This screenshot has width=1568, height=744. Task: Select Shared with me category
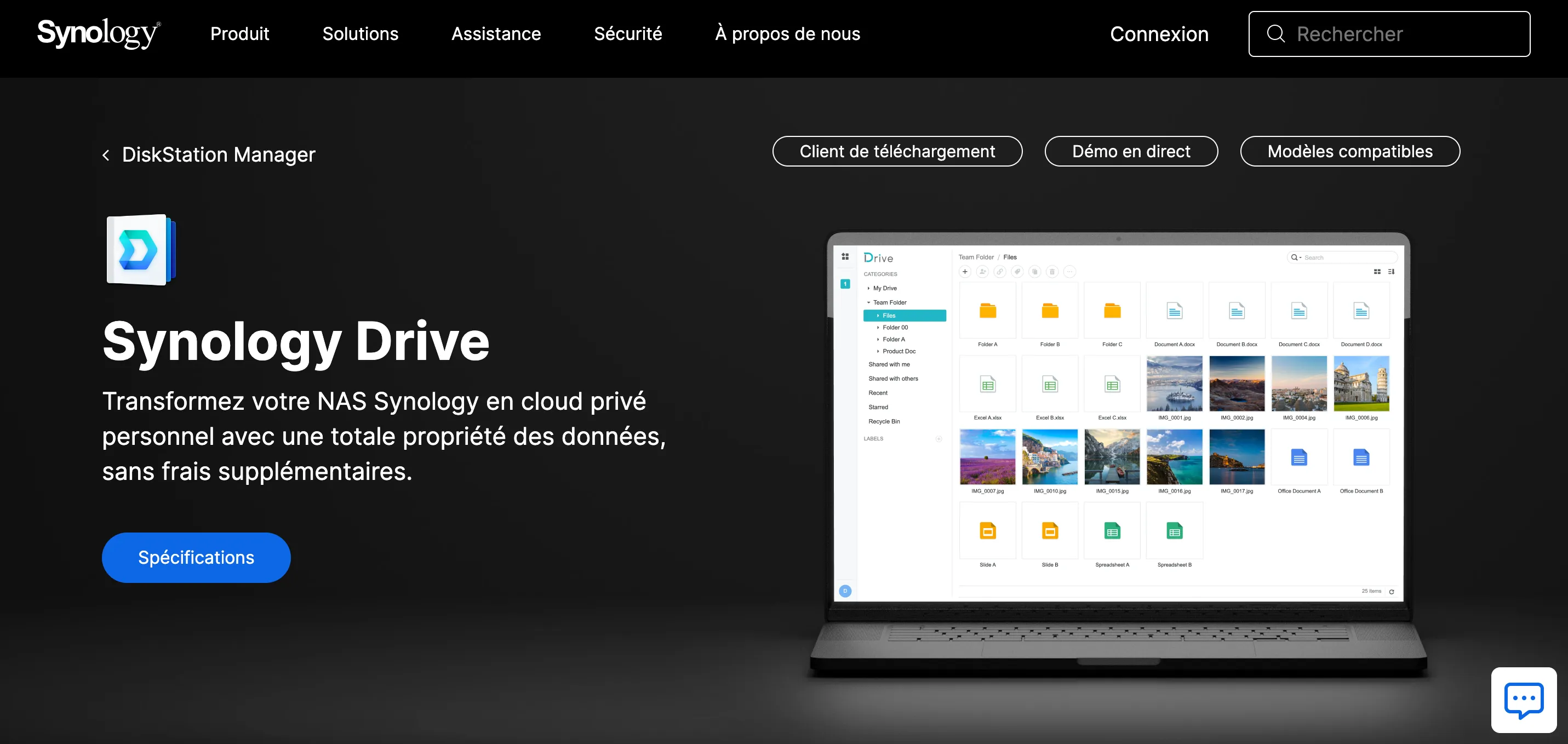[x=889, y=364]
